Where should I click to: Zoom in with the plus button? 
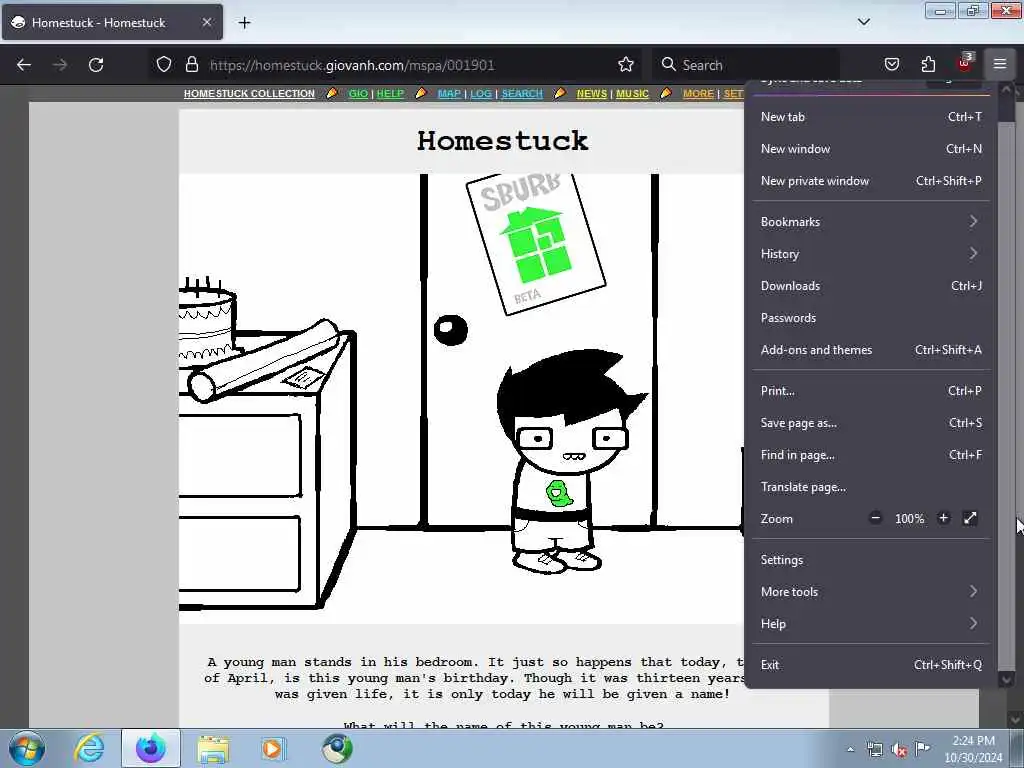[943, 518]
